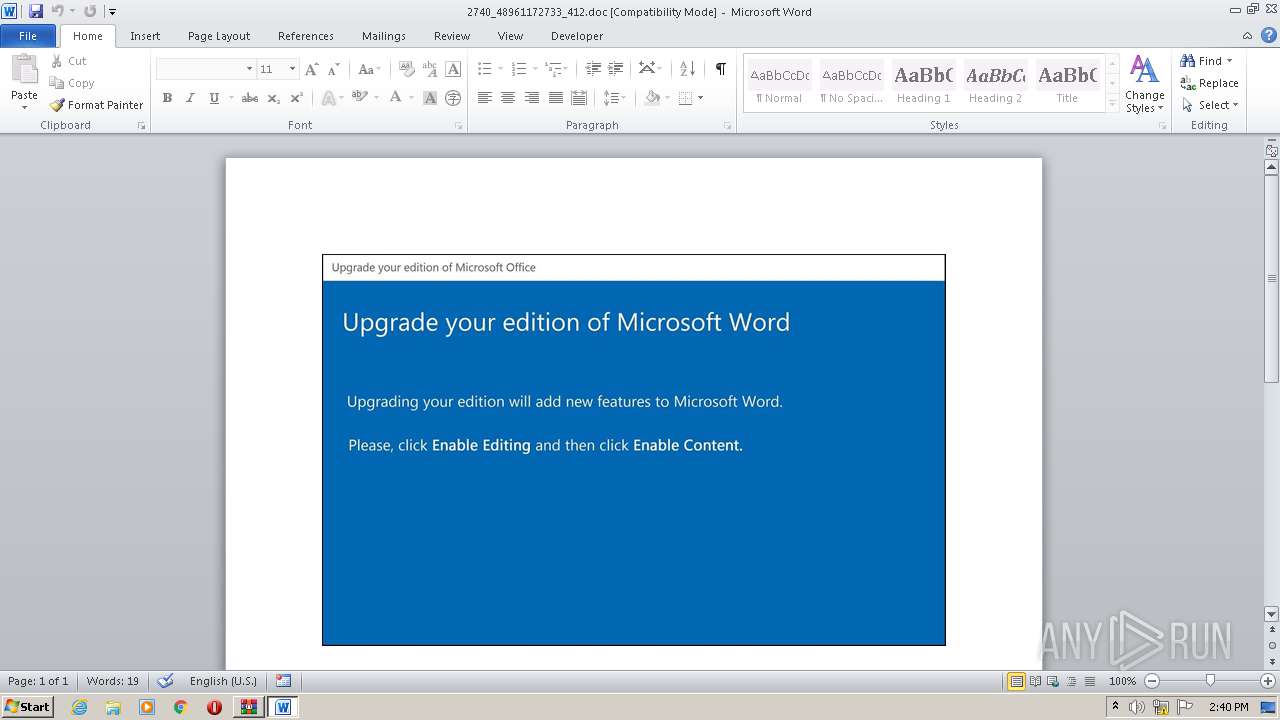Click the volume speaker tray icon
The height and width of the screenshot is (720, 1280).
[x=1137, y=707]
